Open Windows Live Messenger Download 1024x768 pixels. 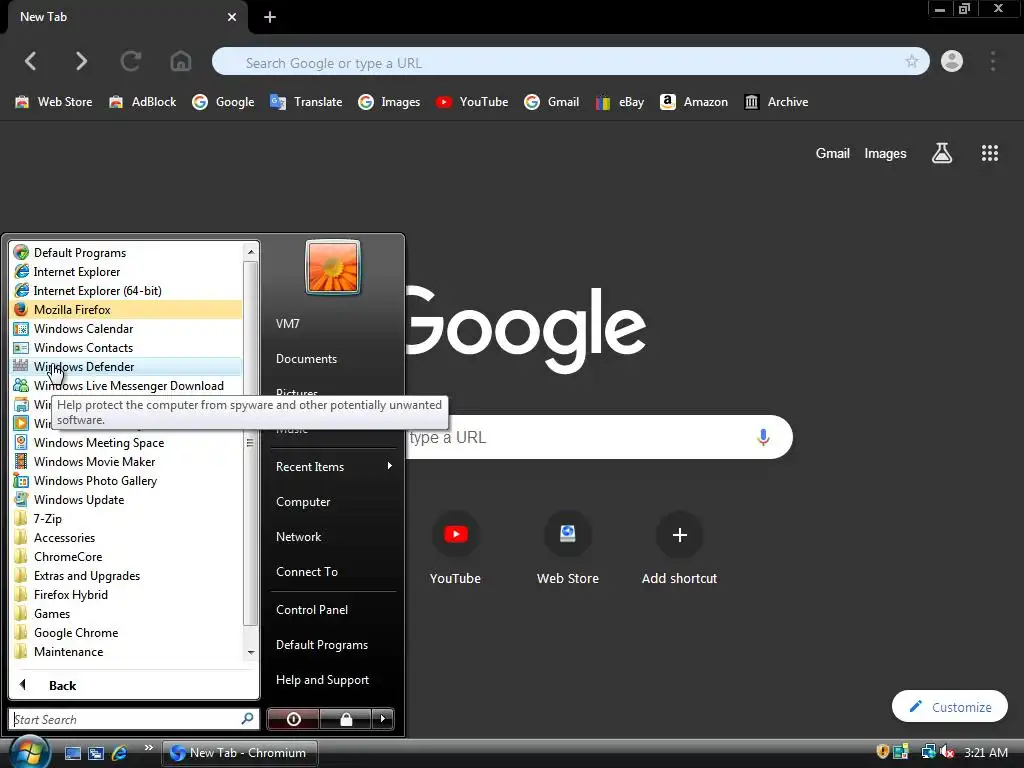(x=127, y=385)
